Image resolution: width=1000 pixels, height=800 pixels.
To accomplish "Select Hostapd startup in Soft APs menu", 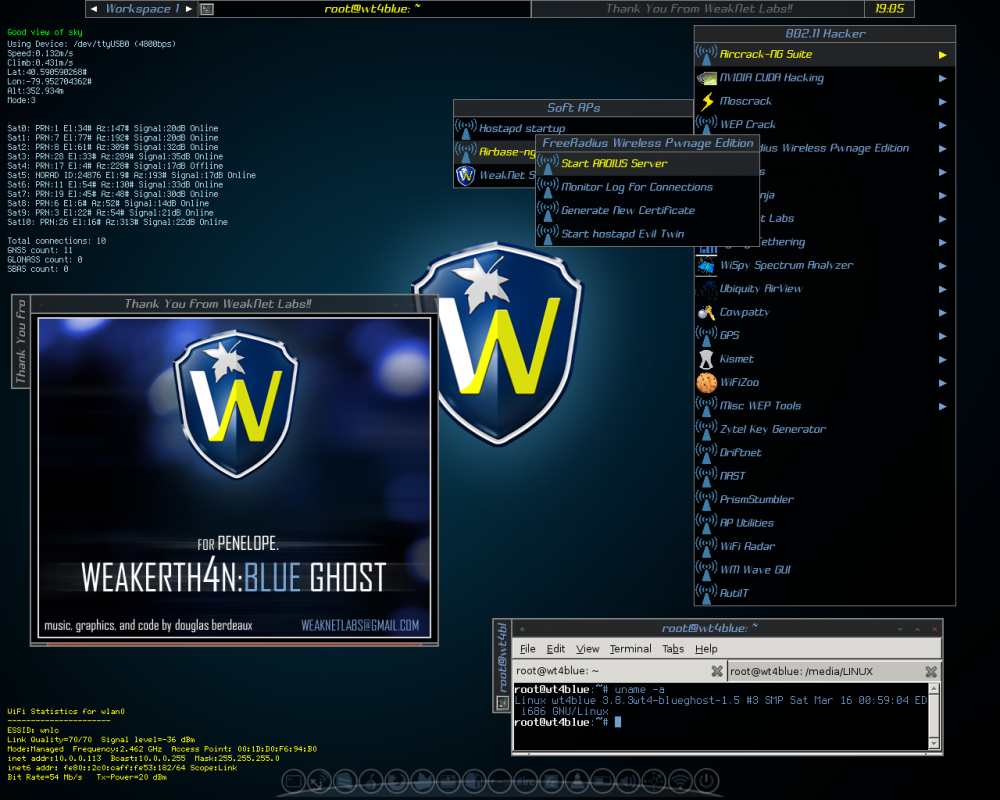I will click(573, 128).
